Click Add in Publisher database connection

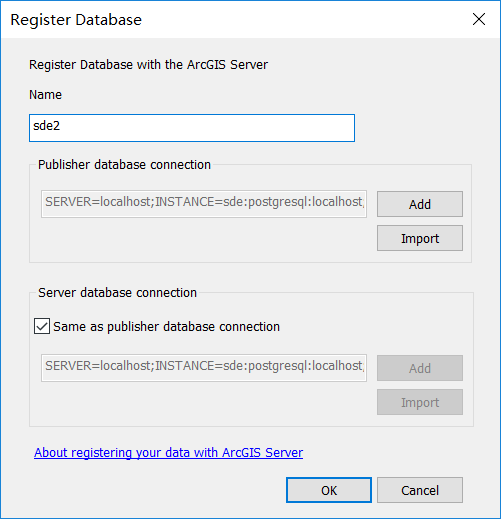click(x=420, y=204)
